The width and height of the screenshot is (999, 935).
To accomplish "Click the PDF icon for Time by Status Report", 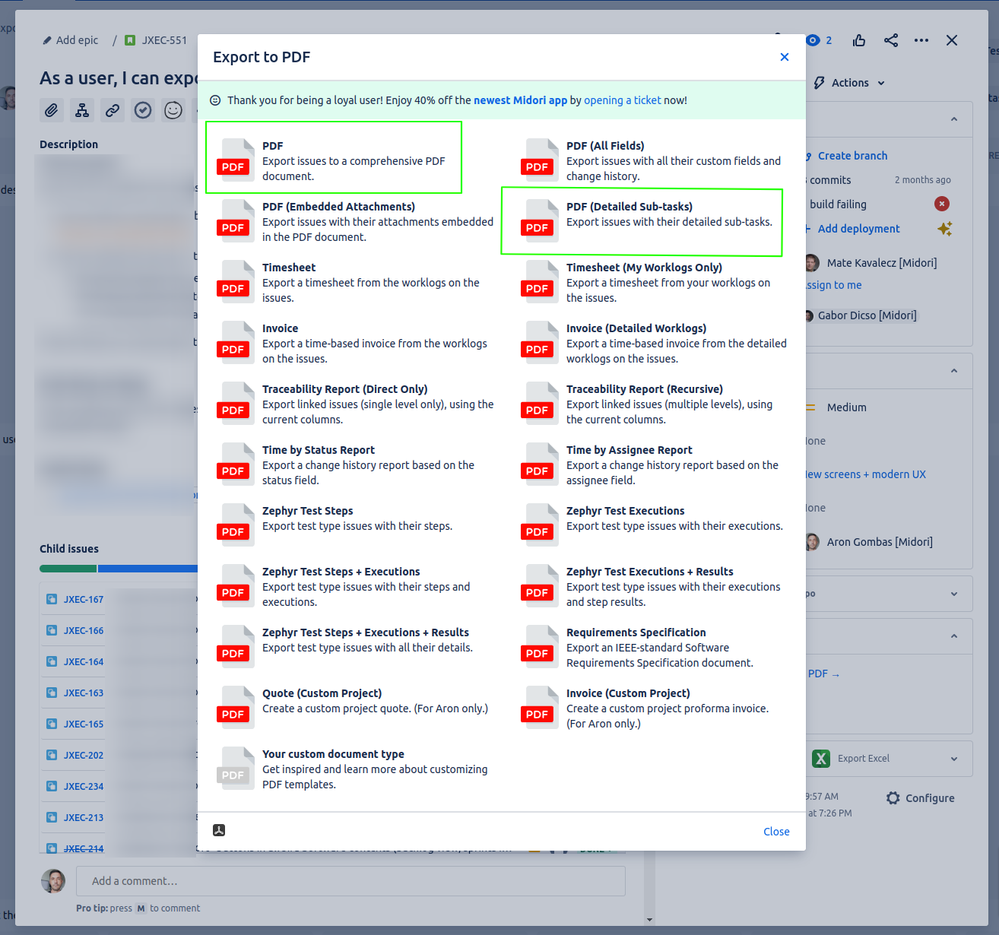I will pyautogui.click(x=236, y=464).
